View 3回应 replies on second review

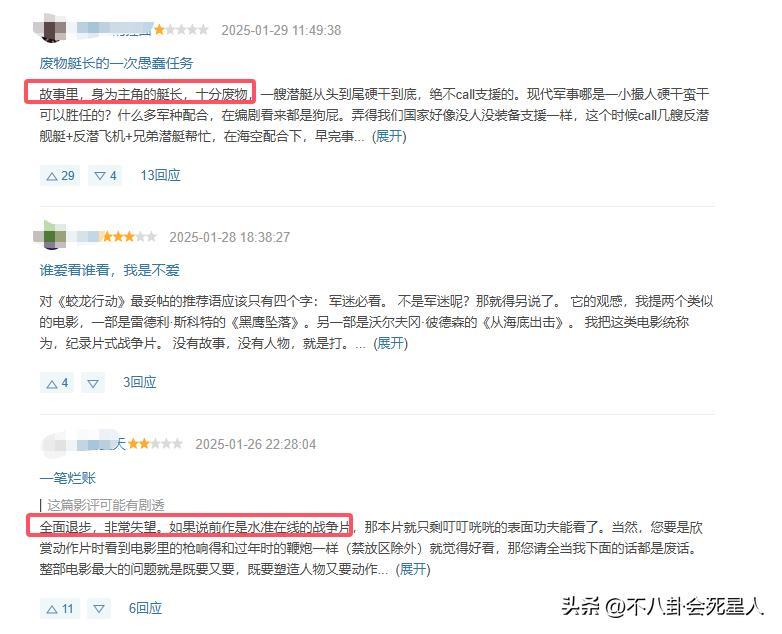click(140, 383)
